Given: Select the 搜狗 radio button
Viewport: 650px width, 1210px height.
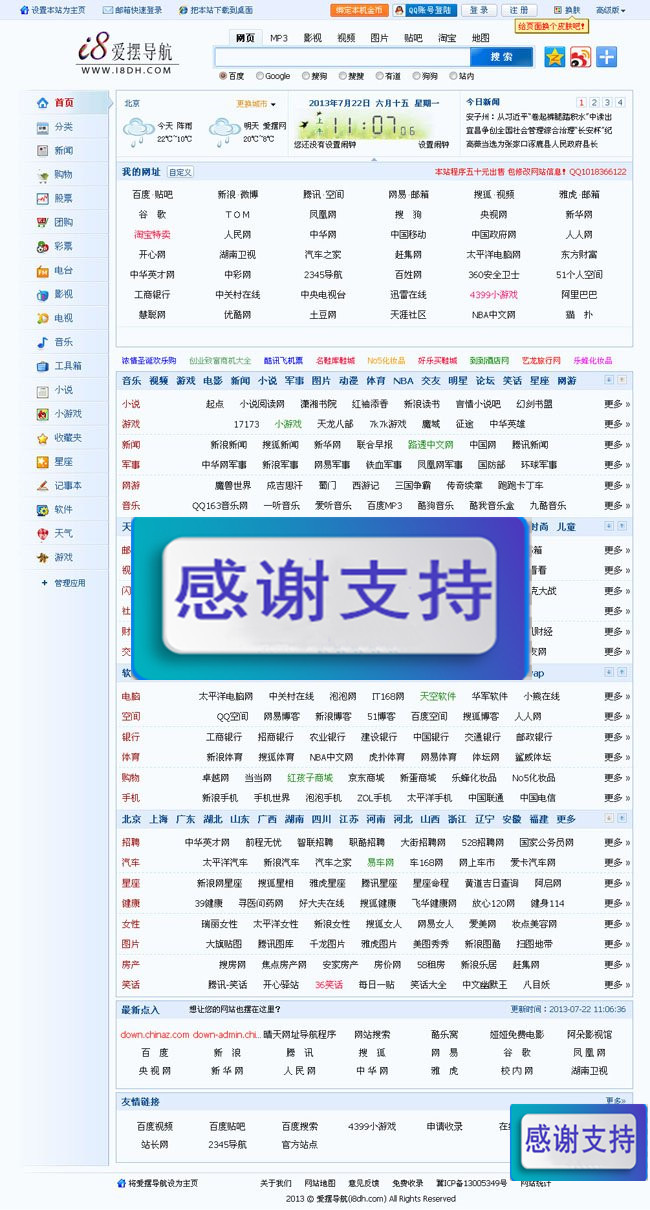Looking at the screenshot, I should [304, 76].
